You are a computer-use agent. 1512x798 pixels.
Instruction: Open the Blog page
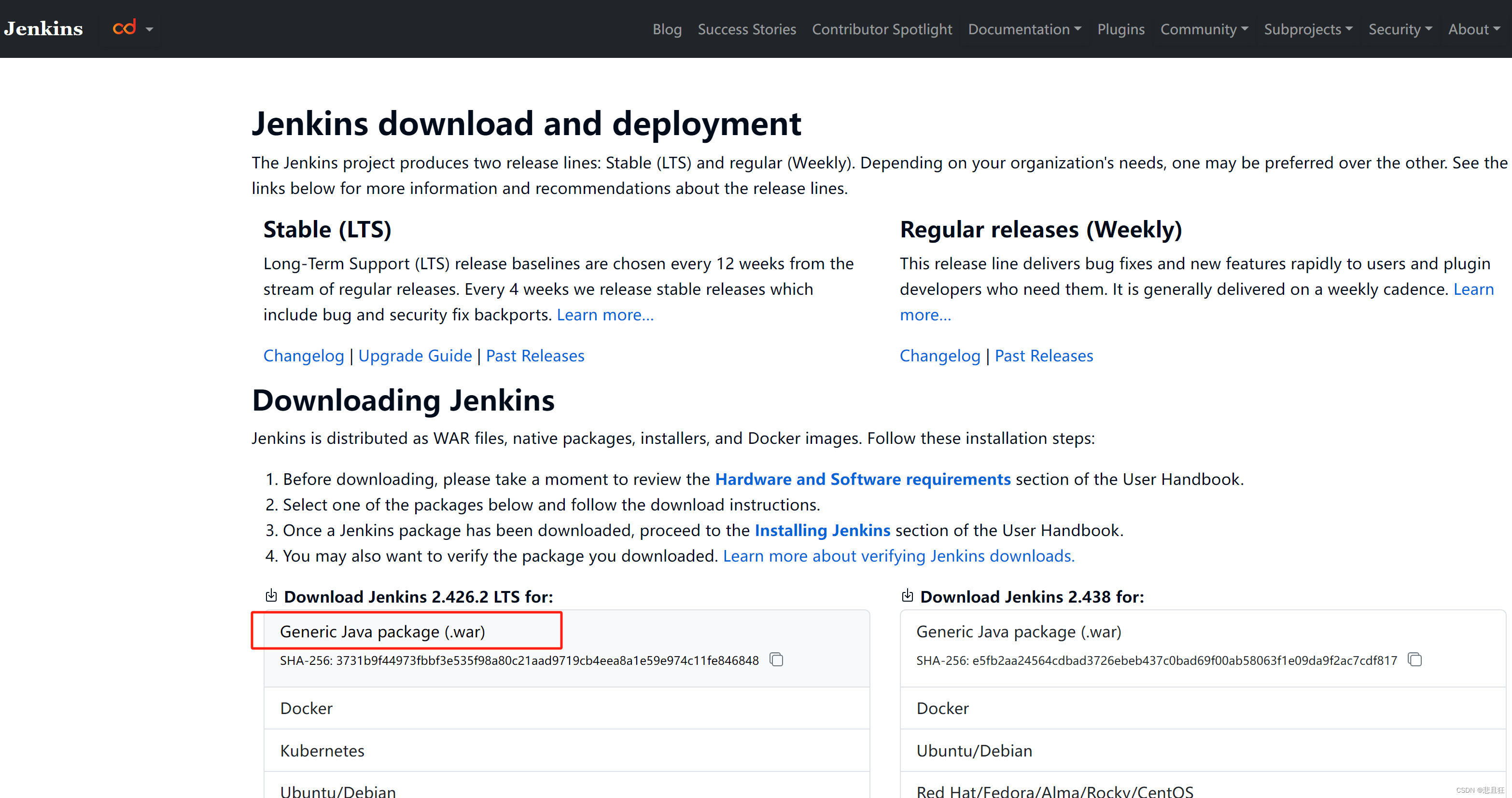point(667,29)
